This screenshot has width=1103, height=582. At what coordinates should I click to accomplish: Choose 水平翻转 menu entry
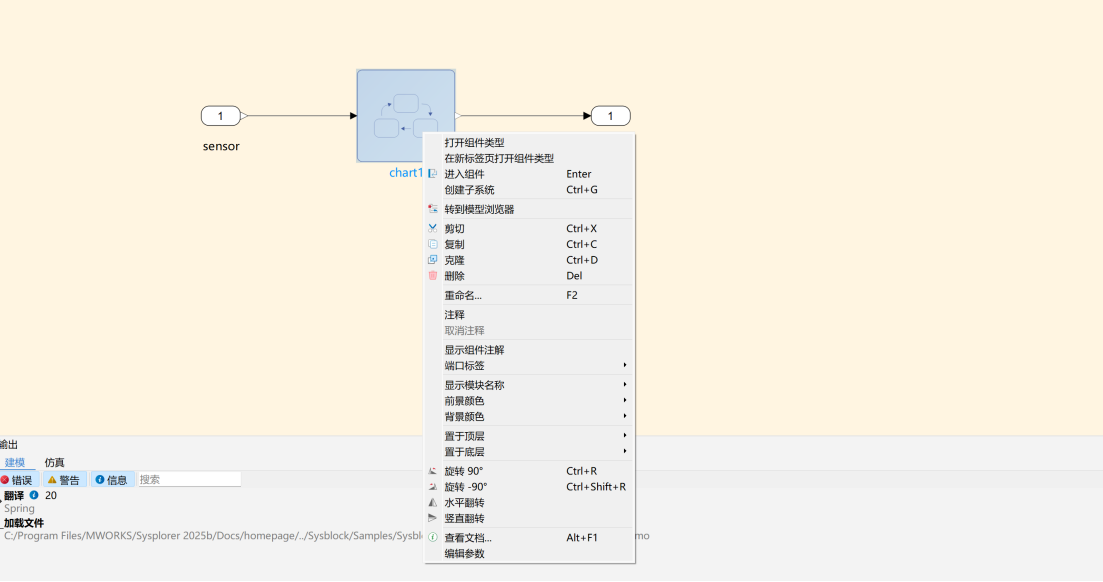coord(529,502)
